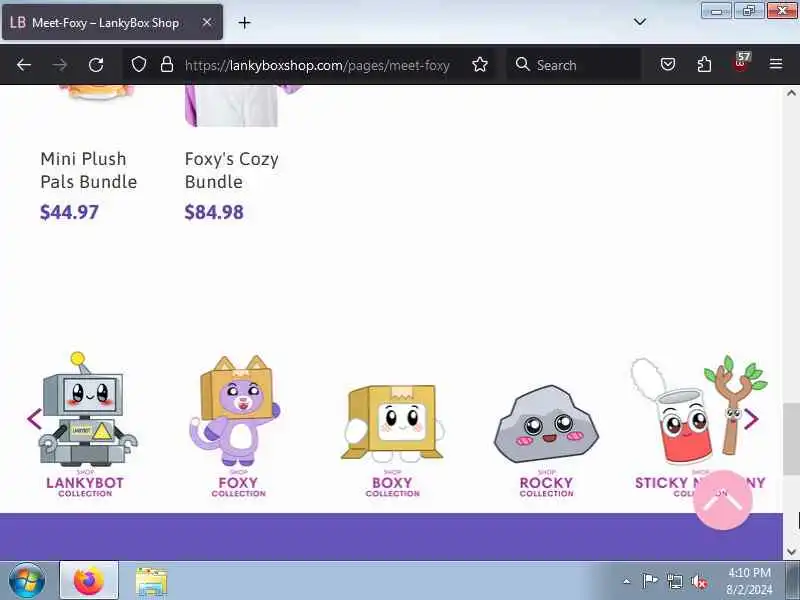Click the page scrollbar up arrow
Viewport: 800px width, 600px height.
[x=791, y=93]
